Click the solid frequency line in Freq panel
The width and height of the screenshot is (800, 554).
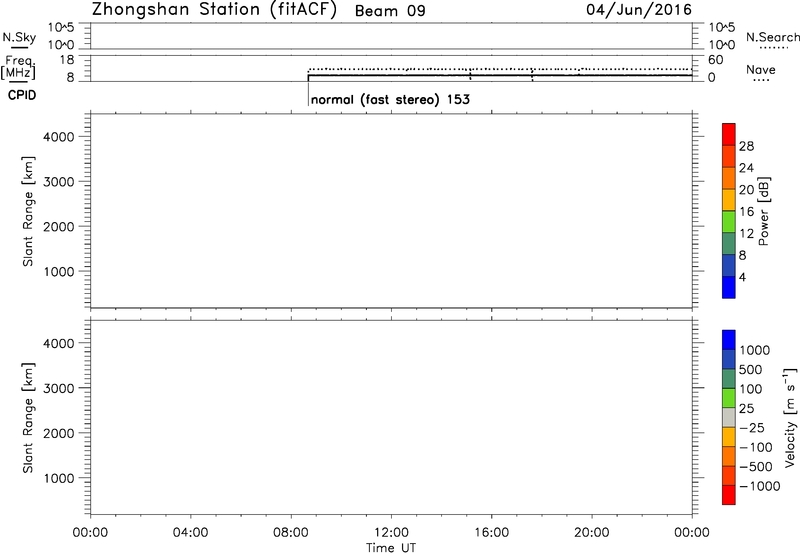click(500, 75)
